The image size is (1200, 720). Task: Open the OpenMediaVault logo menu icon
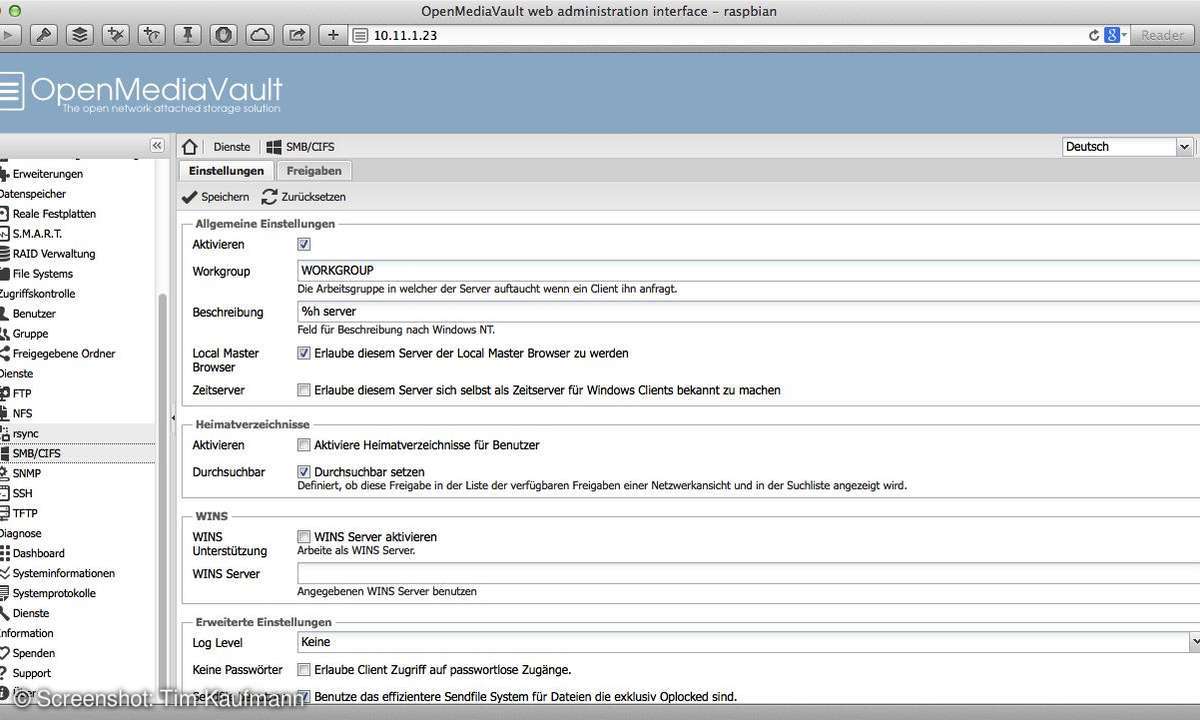(9, 91)
